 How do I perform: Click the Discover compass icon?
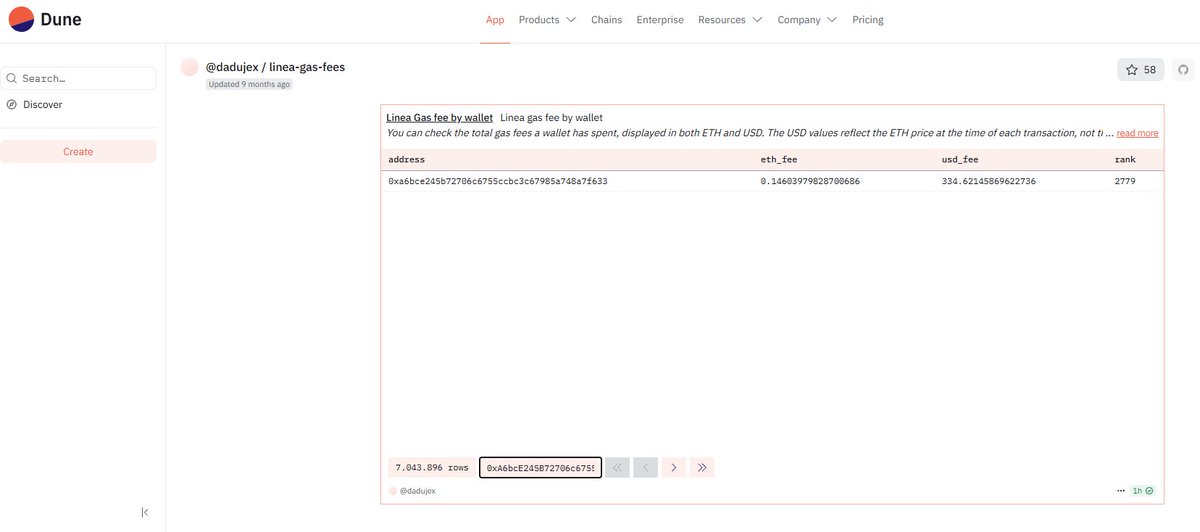tap(12, 104)
